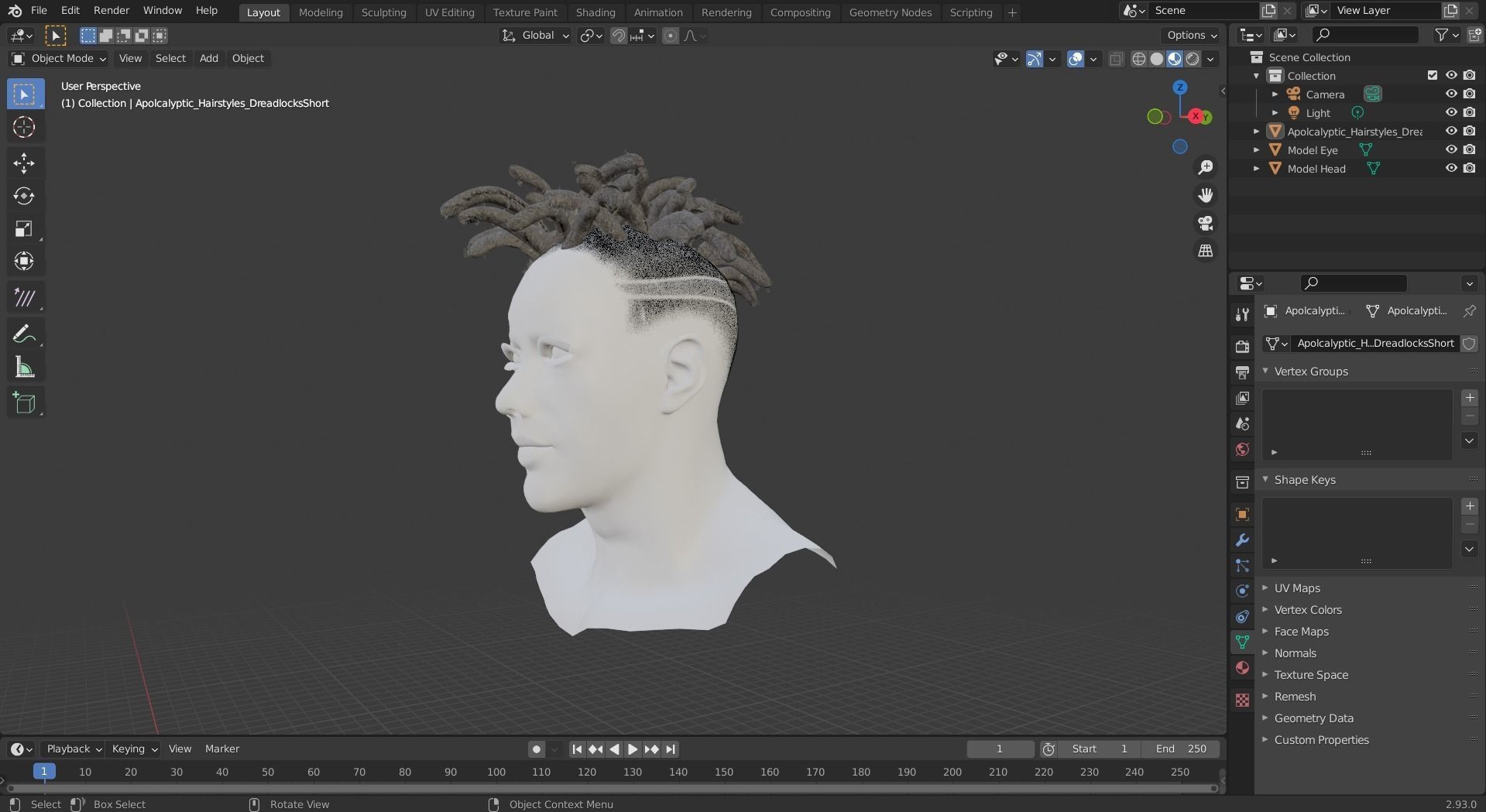
Task: Select the Measure tool
Action: [24, 368]
